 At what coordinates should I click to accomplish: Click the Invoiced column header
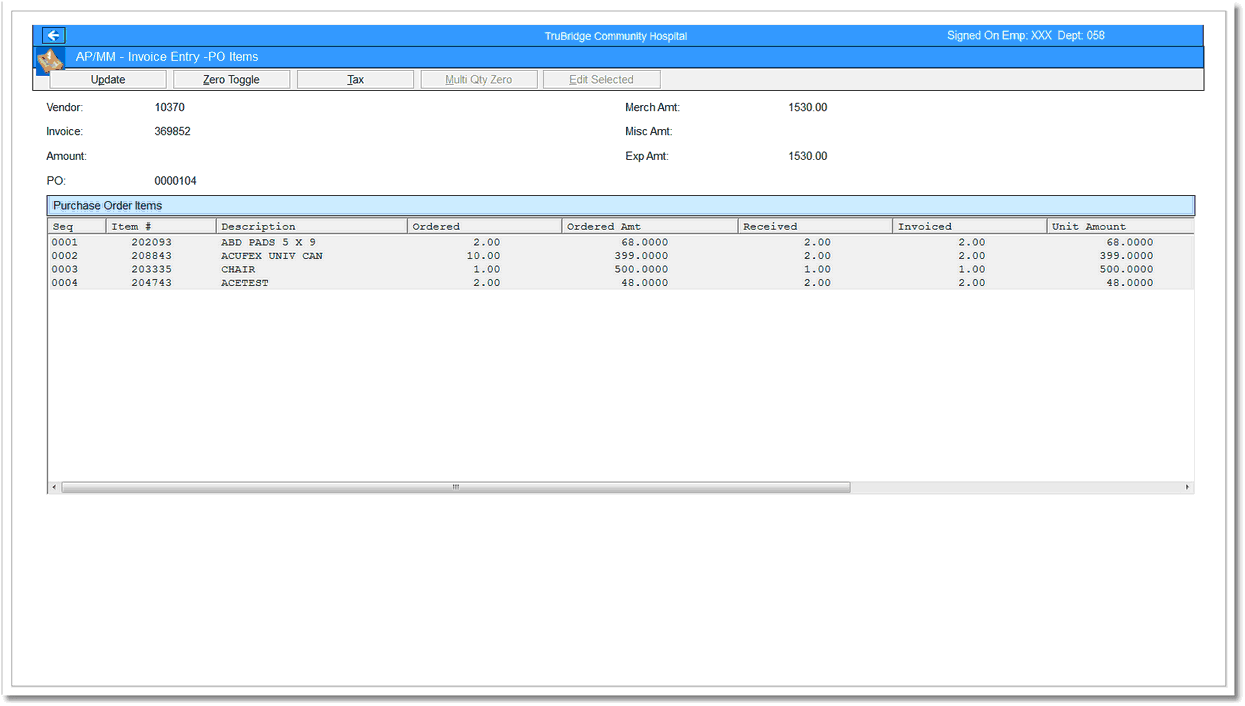click(x=970, y=226)
